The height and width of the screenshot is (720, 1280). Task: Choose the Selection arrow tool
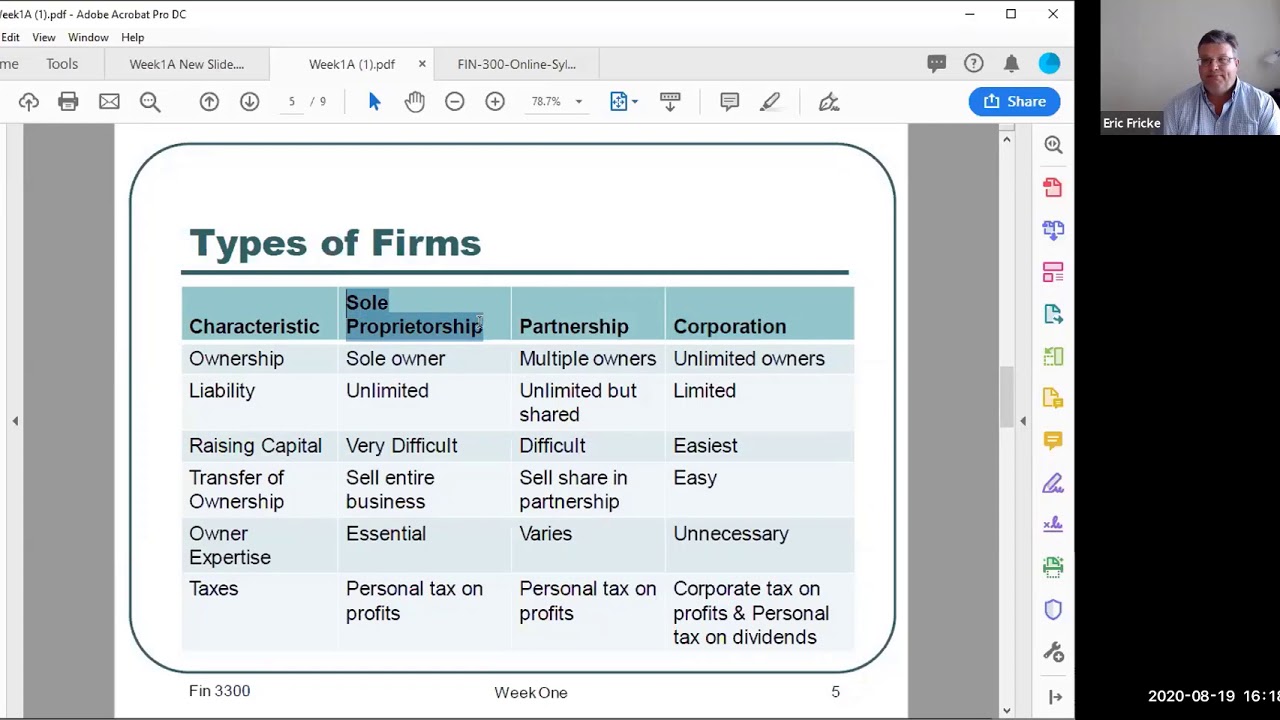[x=374, y=101]
